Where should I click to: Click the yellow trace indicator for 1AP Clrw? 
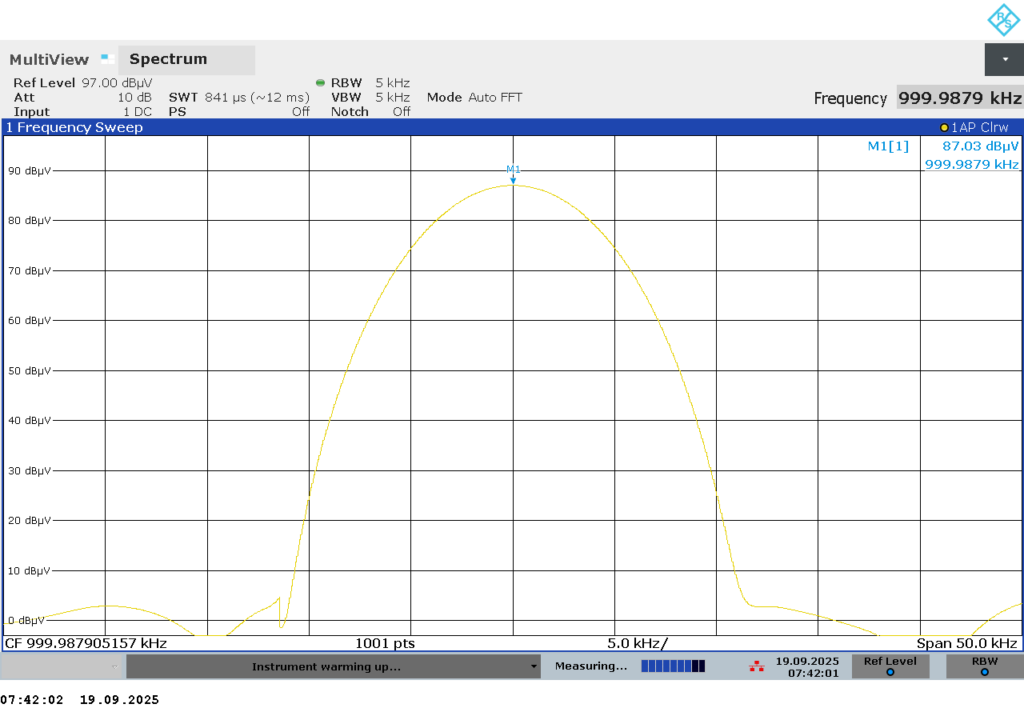coord(944,128)
